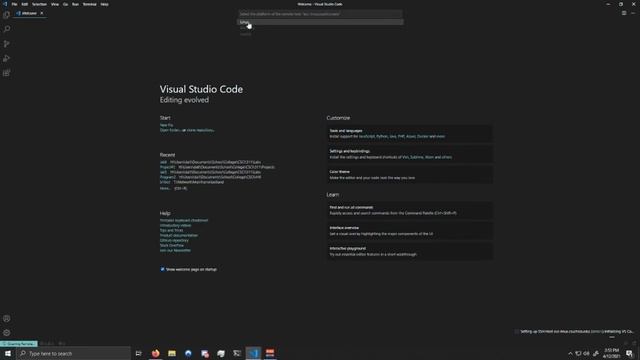640x360 pixels.
Task: Click the platform selection input box
Action: click(320, 14)
